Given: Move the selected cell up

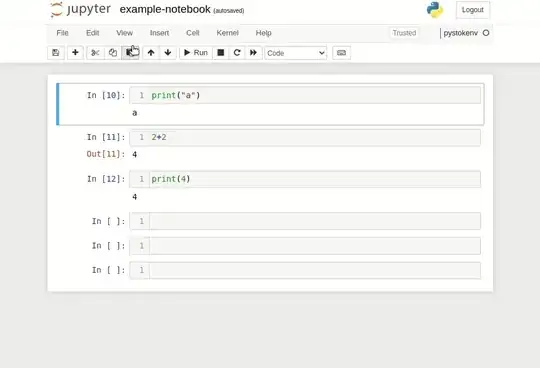Looking at the screenshot, I should [x=151, y=53].
